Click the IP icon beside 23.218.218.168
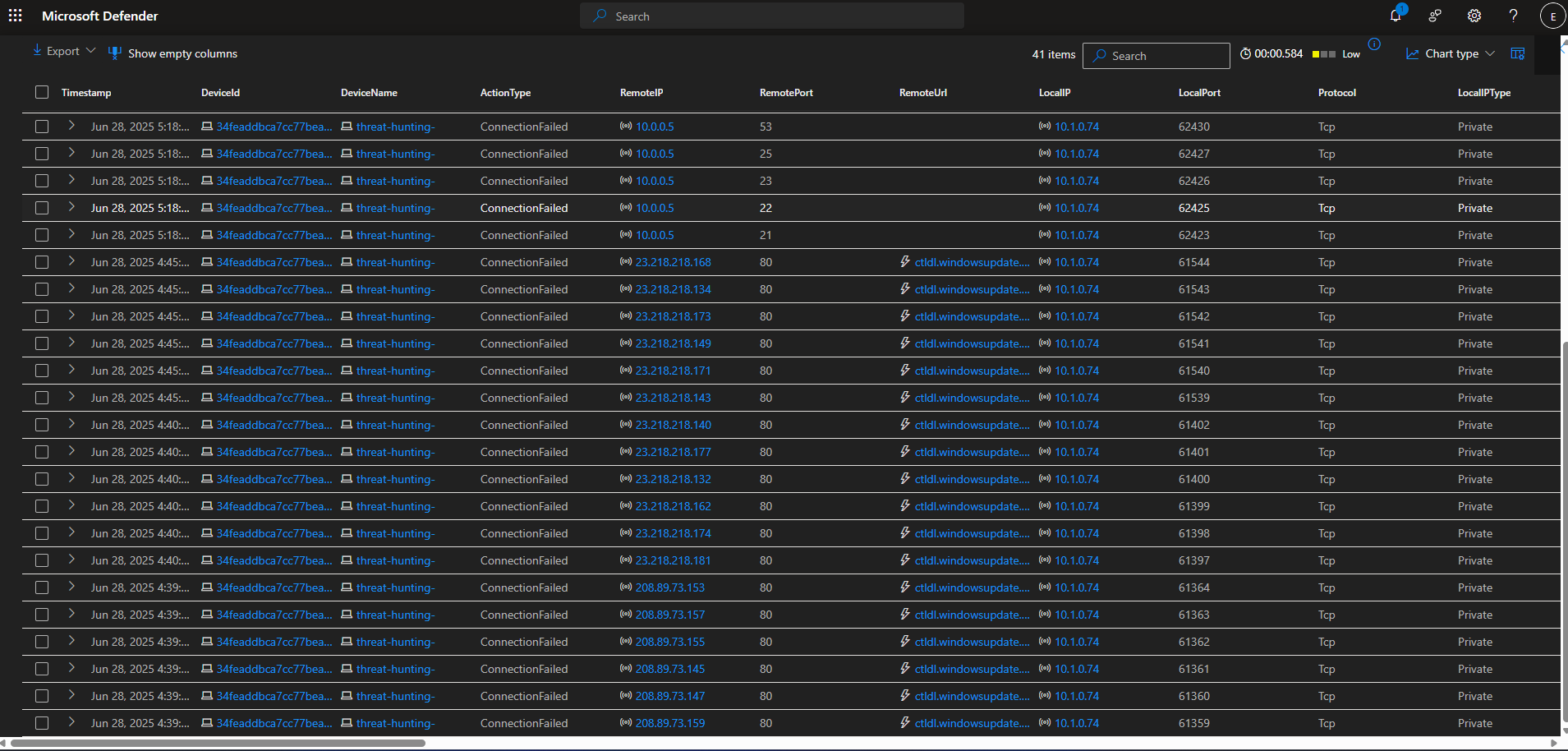This screenshot has width=1568, height=751. pos(626,262)
